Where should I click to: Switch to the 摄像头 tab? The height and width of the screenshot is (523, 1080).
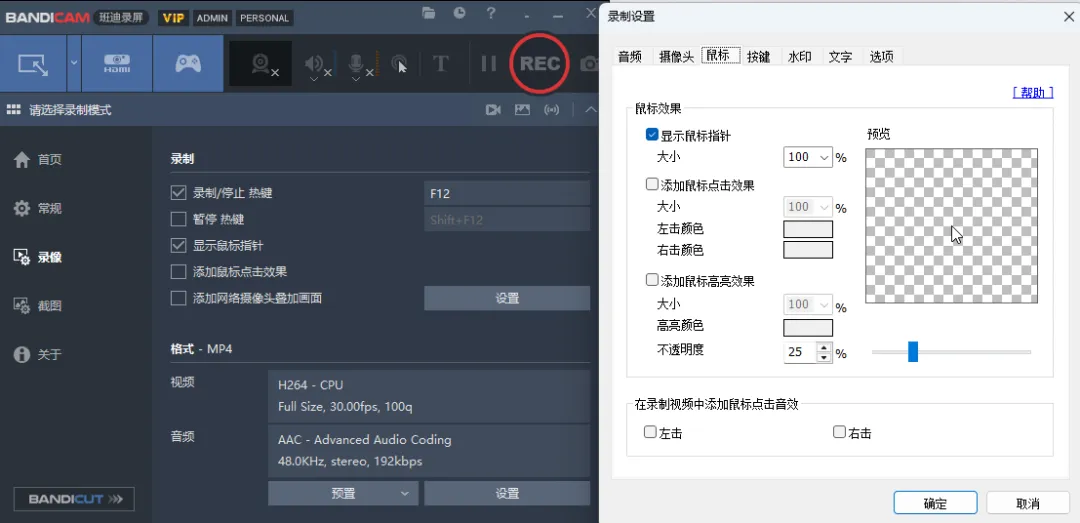tap(676, 57)
